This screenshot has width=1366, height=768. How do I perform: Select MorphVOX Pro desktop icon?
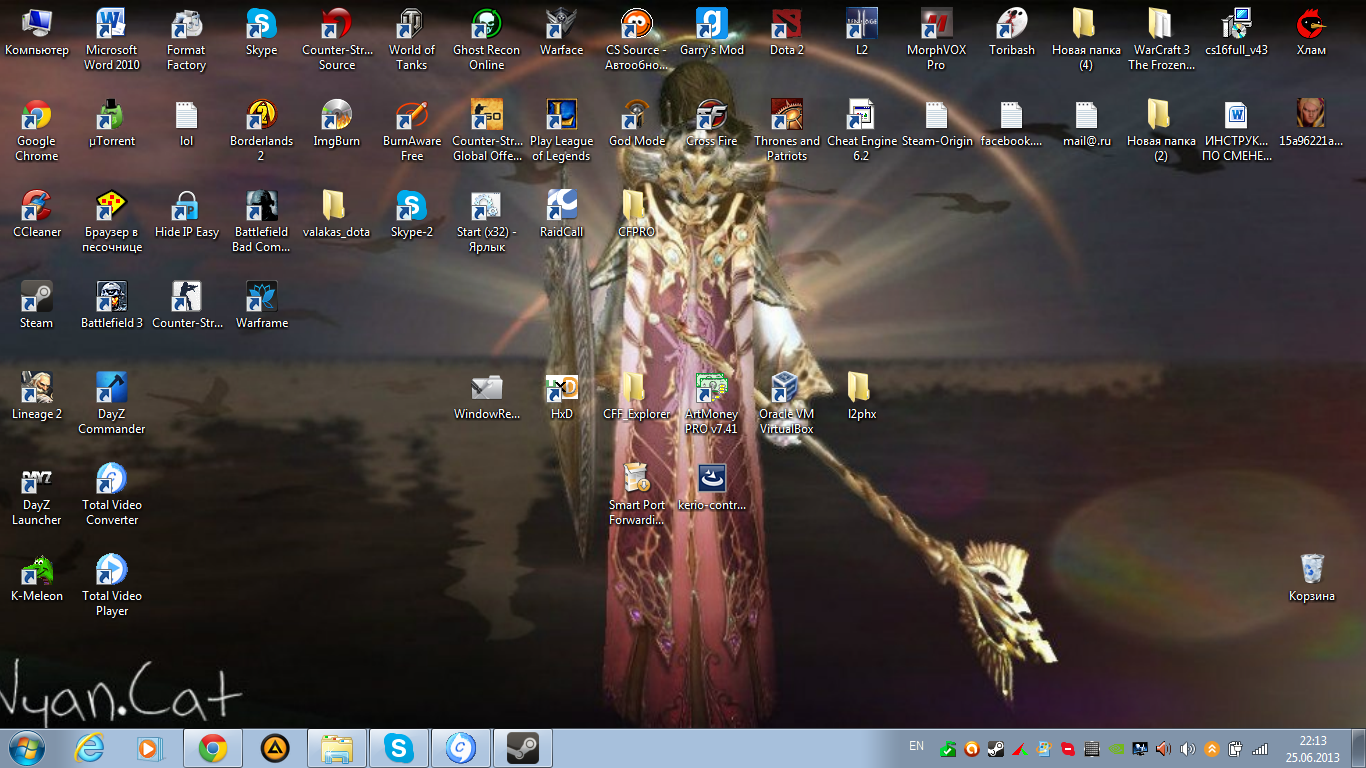(x=936, y=39)
